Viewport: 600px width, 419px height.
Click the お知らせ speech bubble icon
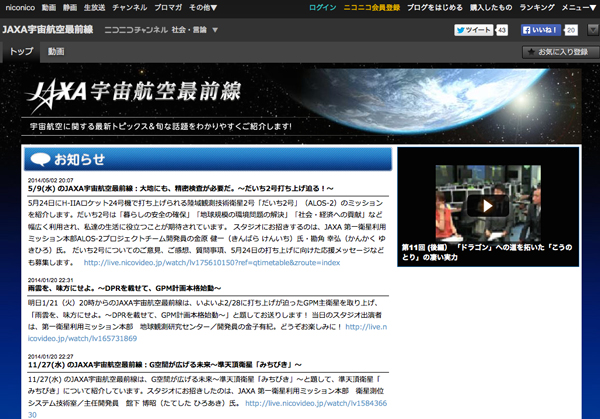click(39, 159)
